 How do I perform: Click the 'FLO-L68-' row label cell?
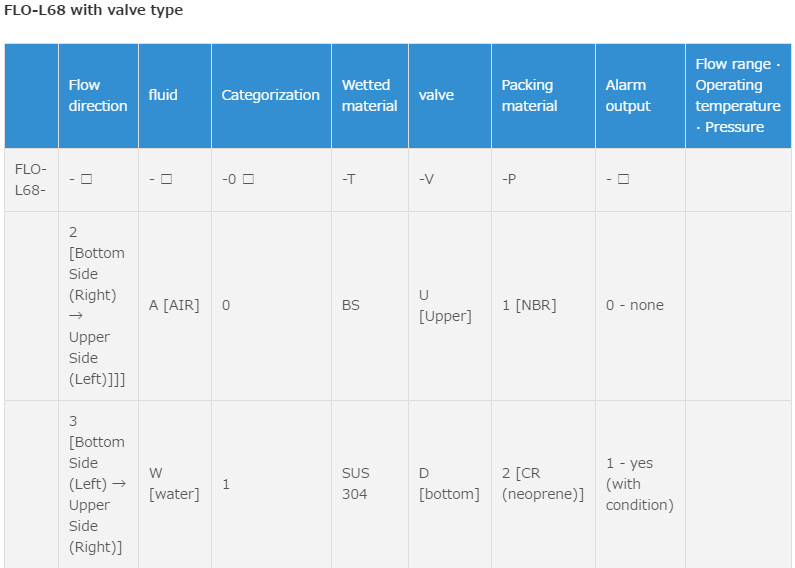click(31, 180)
